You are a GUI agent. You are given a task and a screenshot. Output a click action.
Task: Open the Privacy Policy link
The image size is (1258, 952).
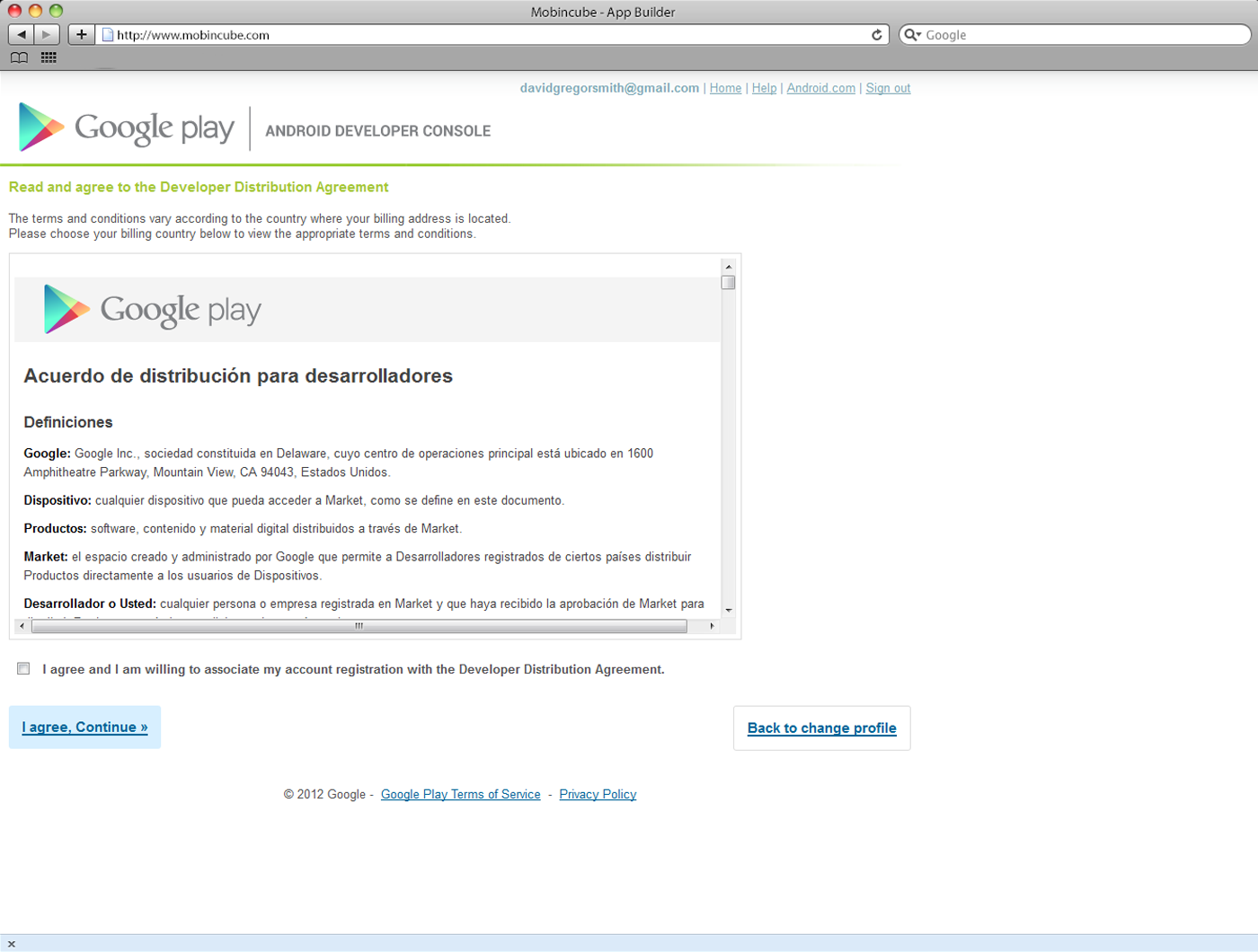coord(598,794)
